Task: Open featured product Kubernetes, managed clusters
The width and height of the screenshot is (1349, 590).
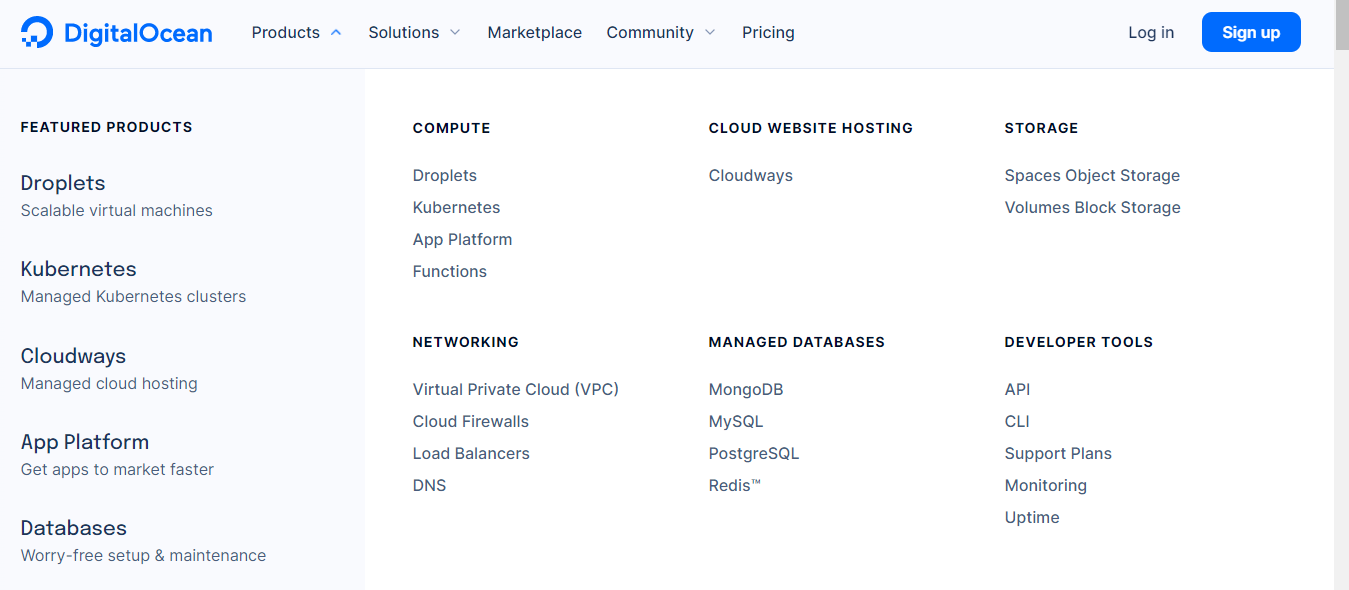Action: point(133,282)
